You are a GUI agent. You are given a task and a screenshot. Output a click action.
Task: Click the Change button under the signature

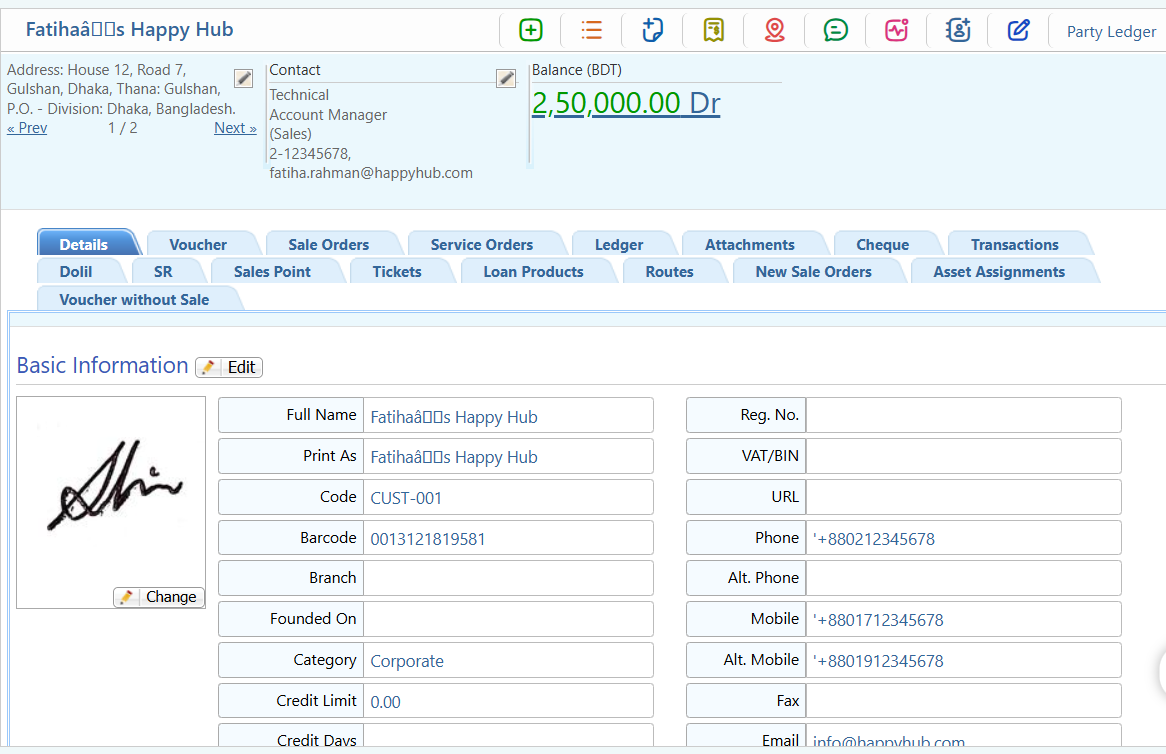[x=158, y=597]
